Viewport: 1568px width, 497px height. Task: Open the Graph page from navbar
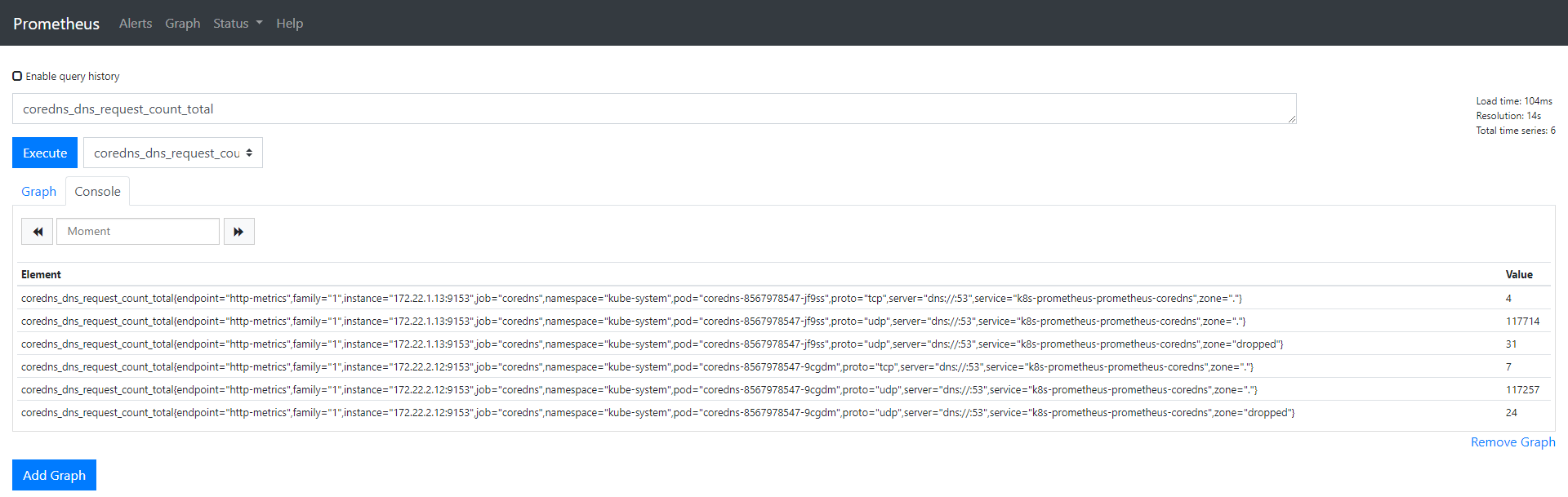point(182,24)
